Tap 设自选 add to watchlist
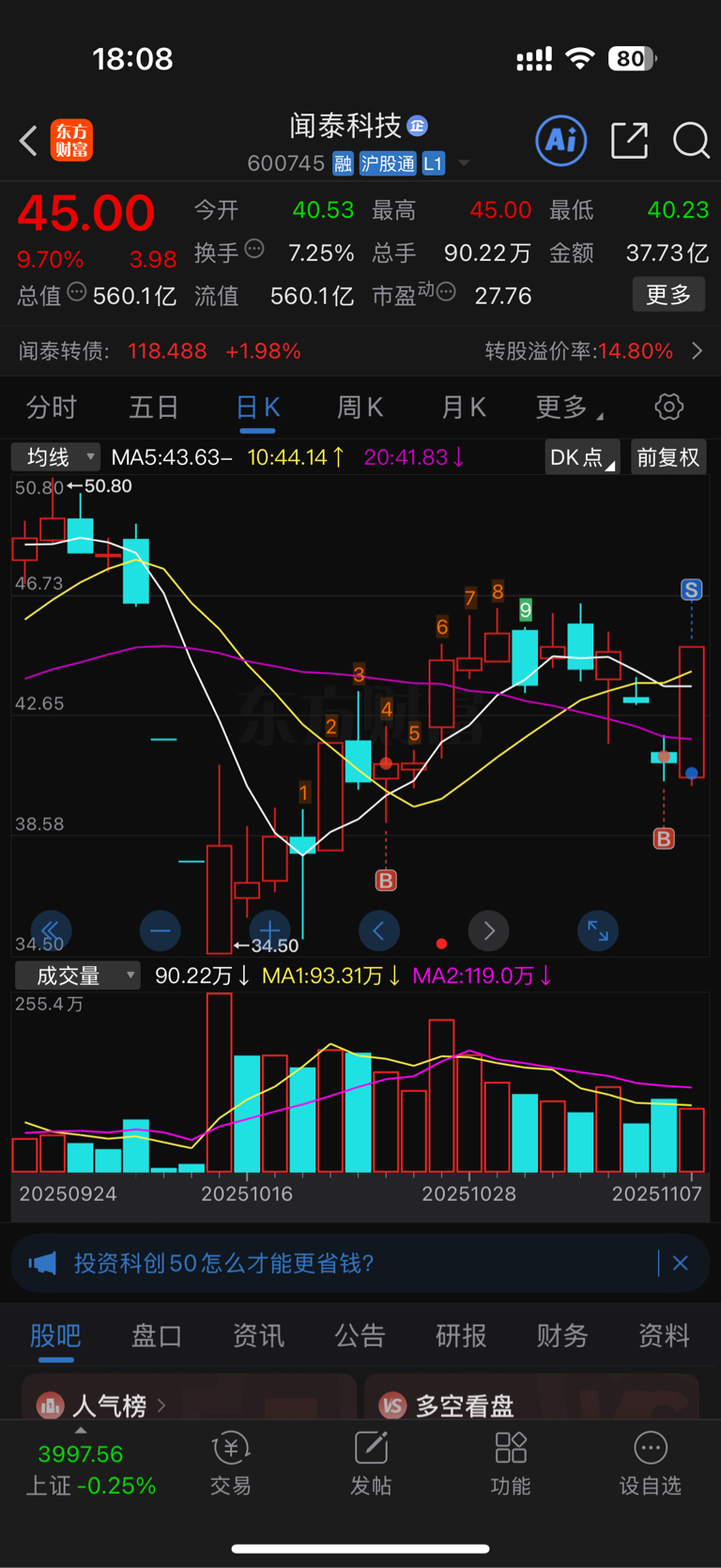The image size is (721, 1568). [651, 1465]
